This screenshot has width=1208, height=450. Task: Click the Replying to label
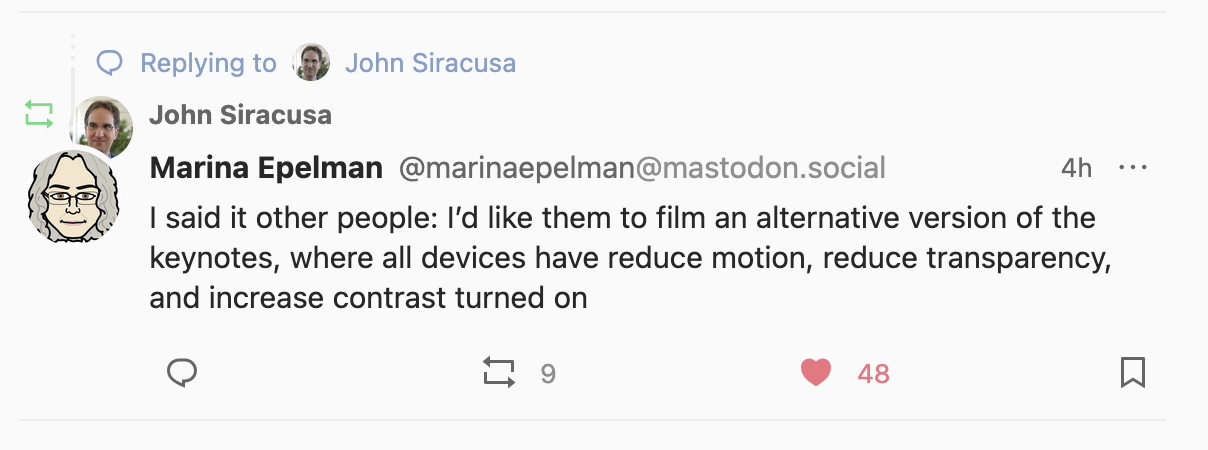(208, 64)
